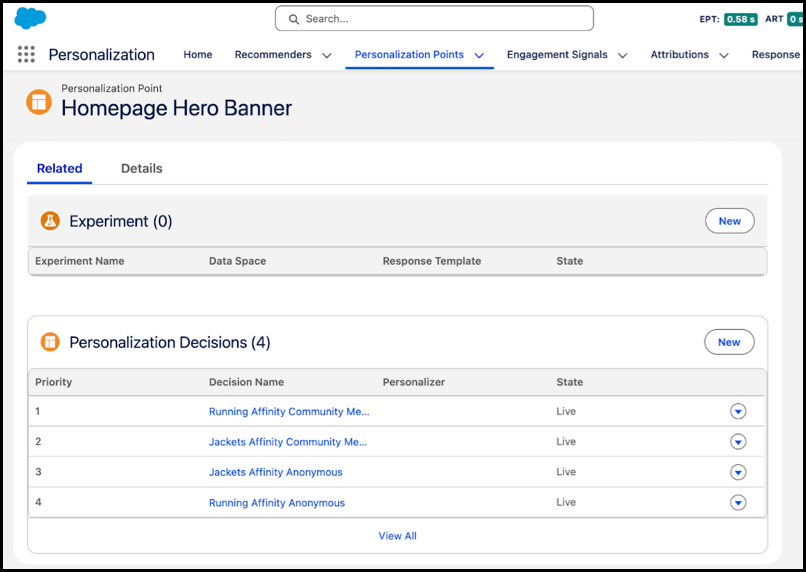Click the Homepage Hero Banner title
This screenshot has width=806, height=572.
coord(177,108)
